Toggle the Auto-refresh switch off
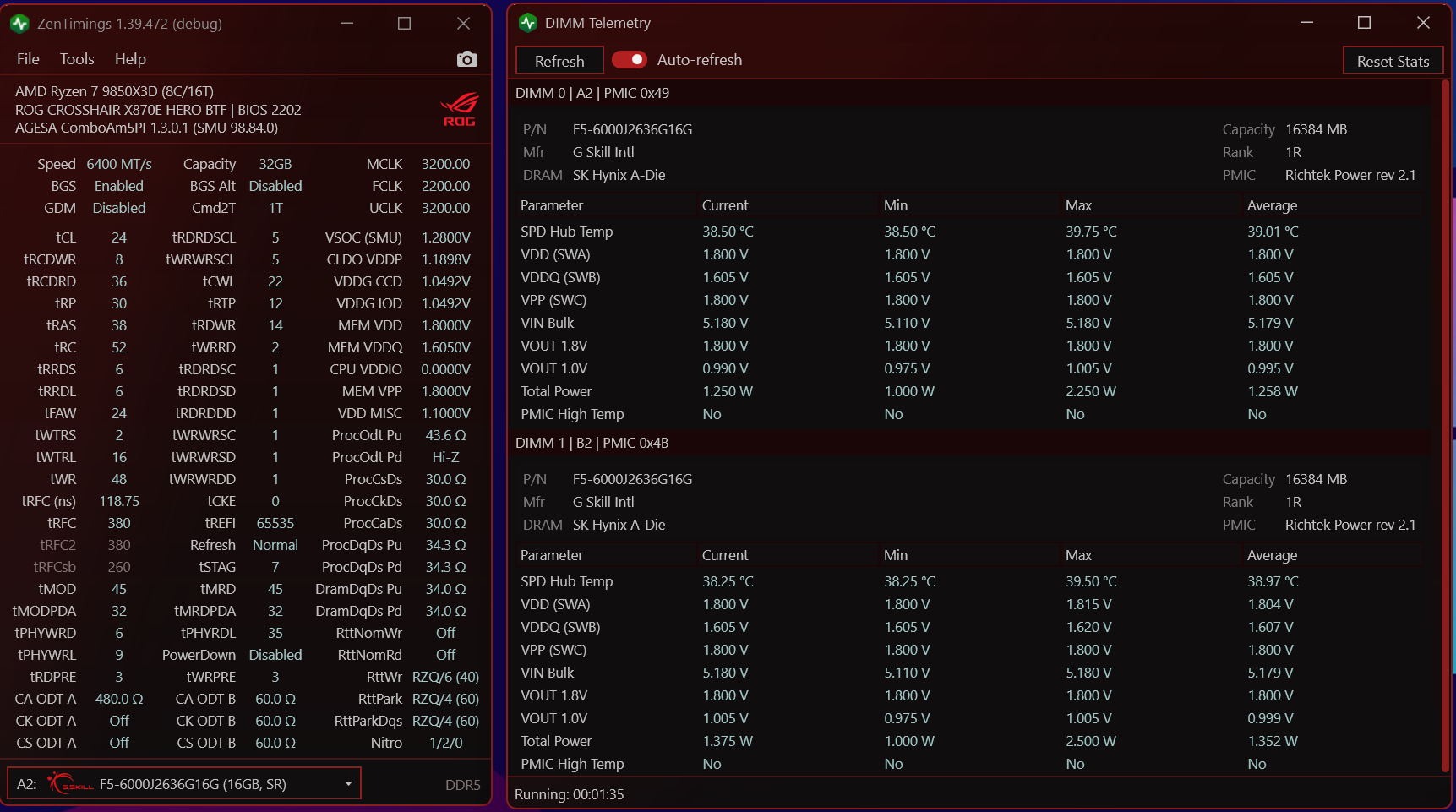 coord(629,60)
